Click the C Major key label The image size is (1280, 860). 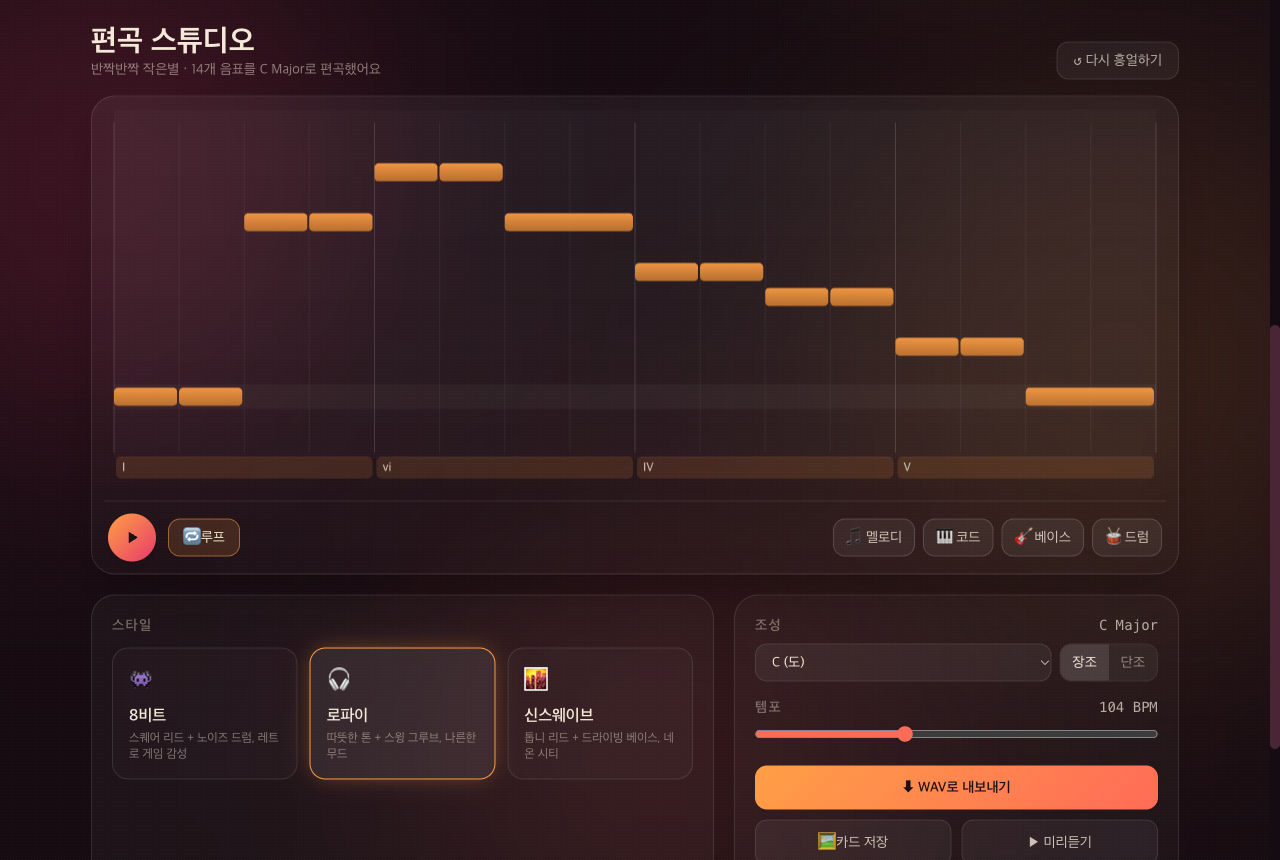(1128, 625)
